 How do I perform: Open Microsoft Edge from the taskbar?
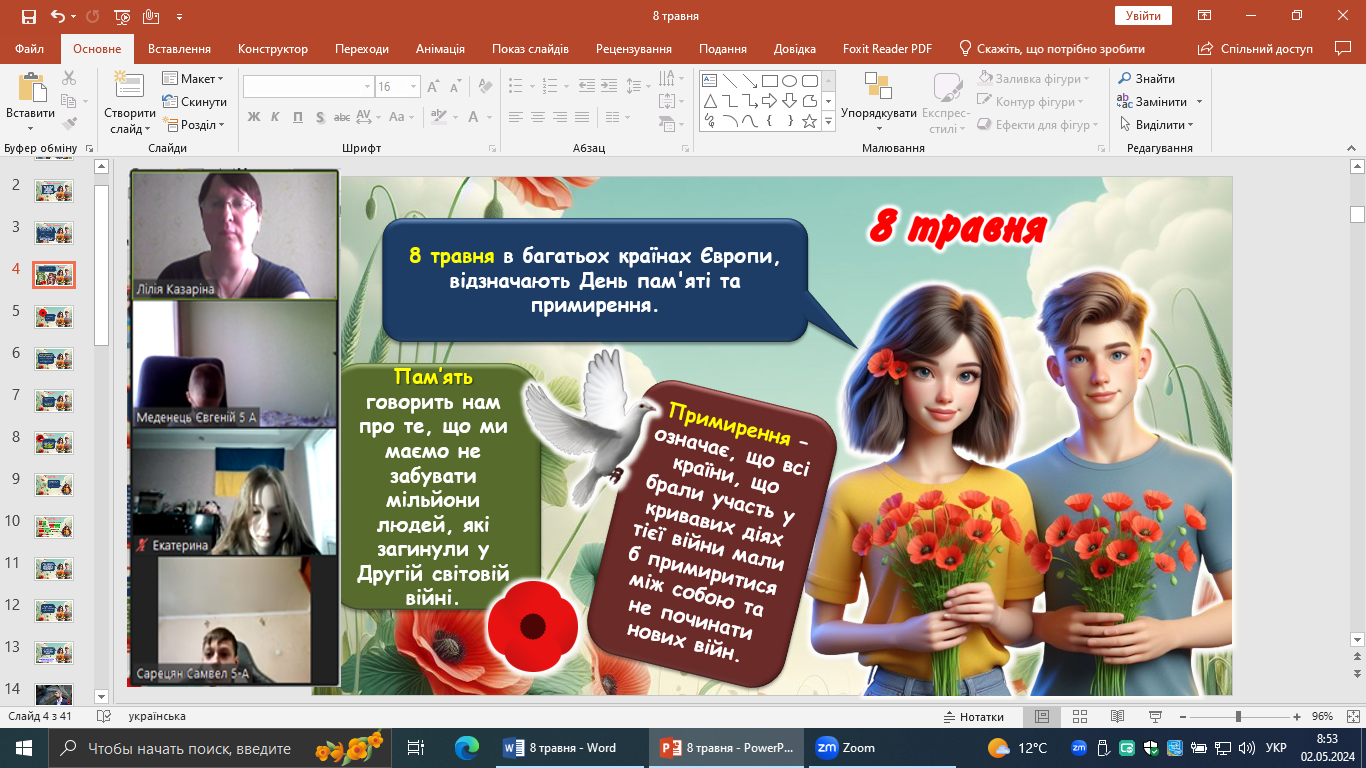point(466,747)
